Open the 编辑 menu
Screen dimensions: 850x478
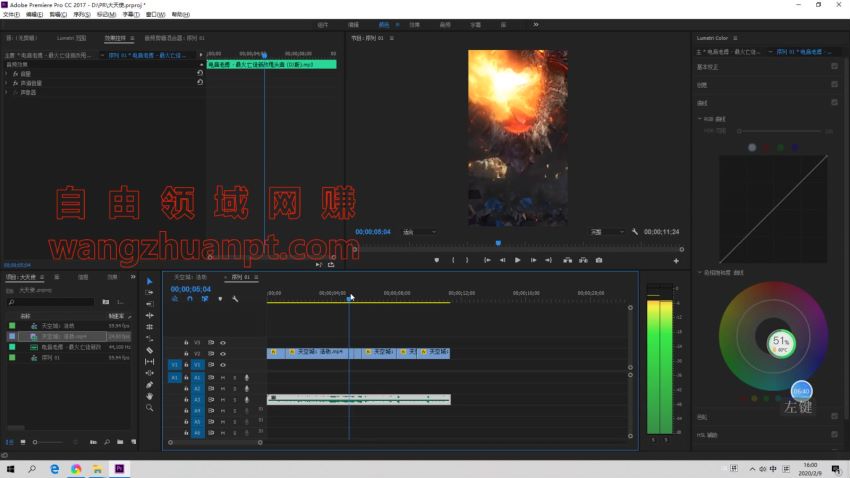[34, 15]
